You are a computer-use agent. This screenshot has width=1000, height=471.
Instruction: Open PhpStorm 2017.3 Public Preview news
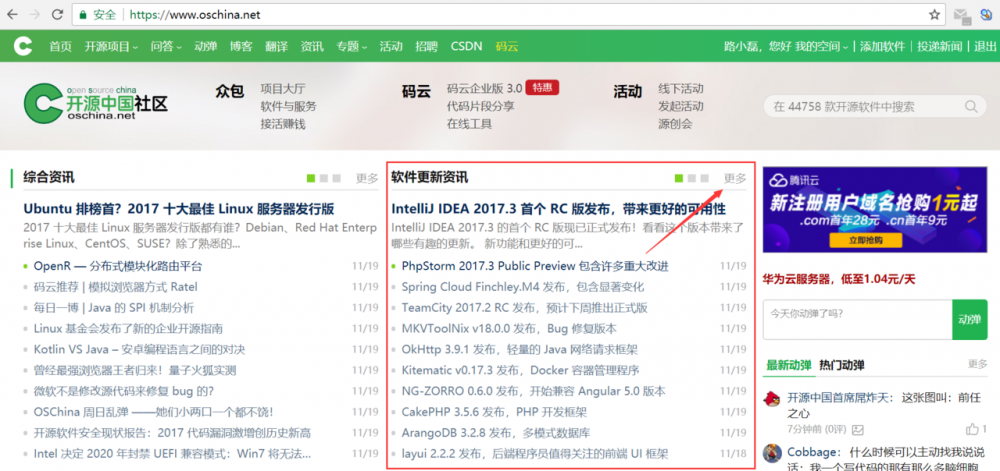(535, 266)
